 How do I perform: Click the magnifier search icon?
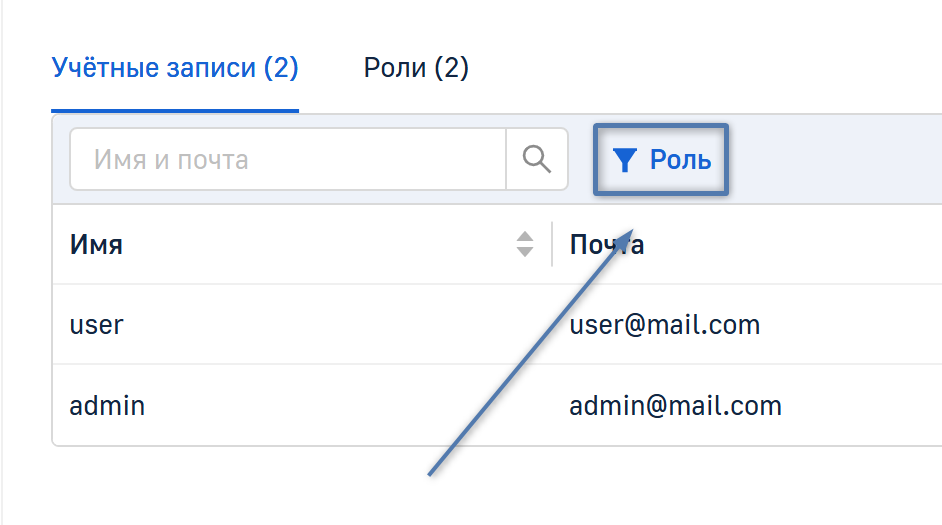coord(537,159)
